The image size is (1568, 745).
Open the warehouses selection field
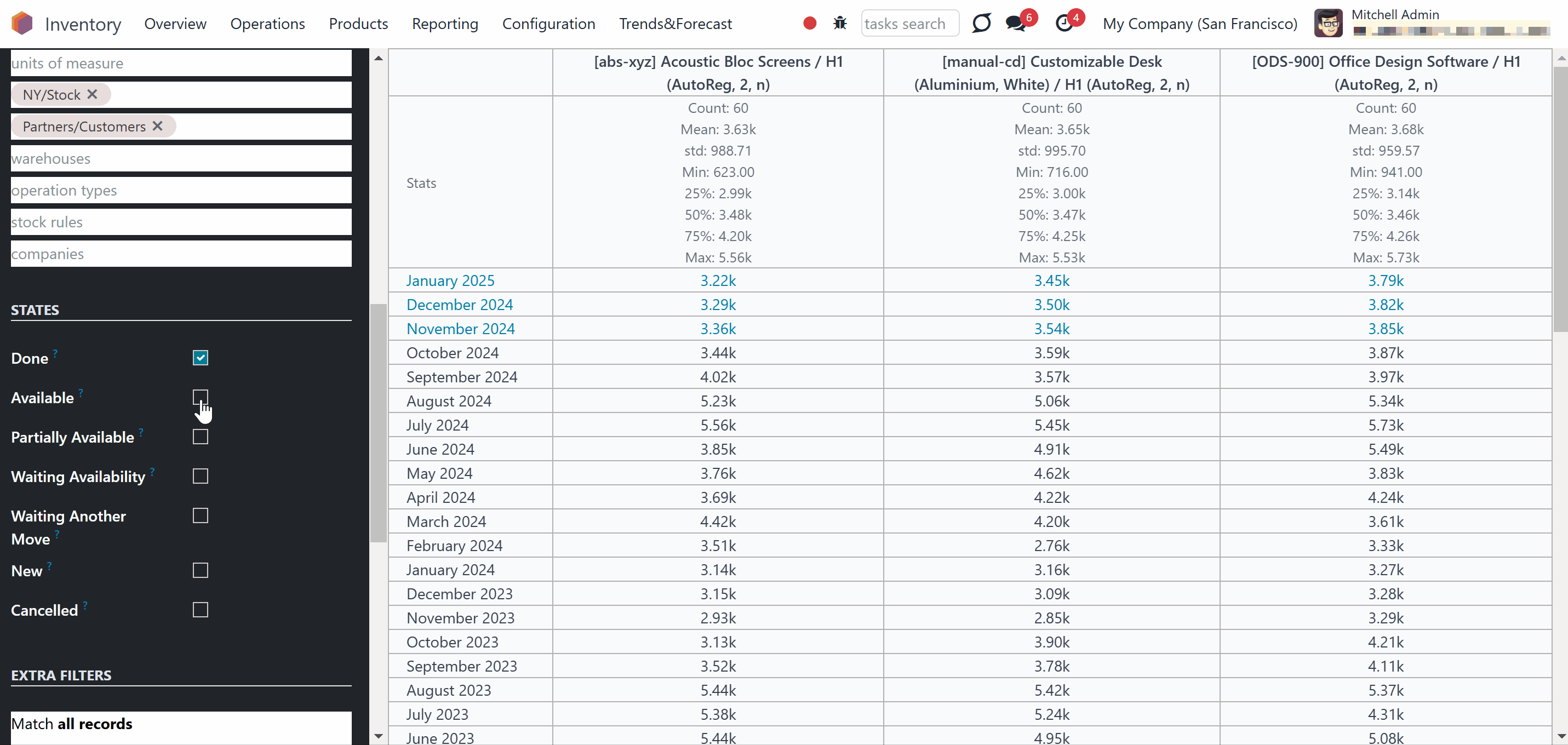pos(181,159)
